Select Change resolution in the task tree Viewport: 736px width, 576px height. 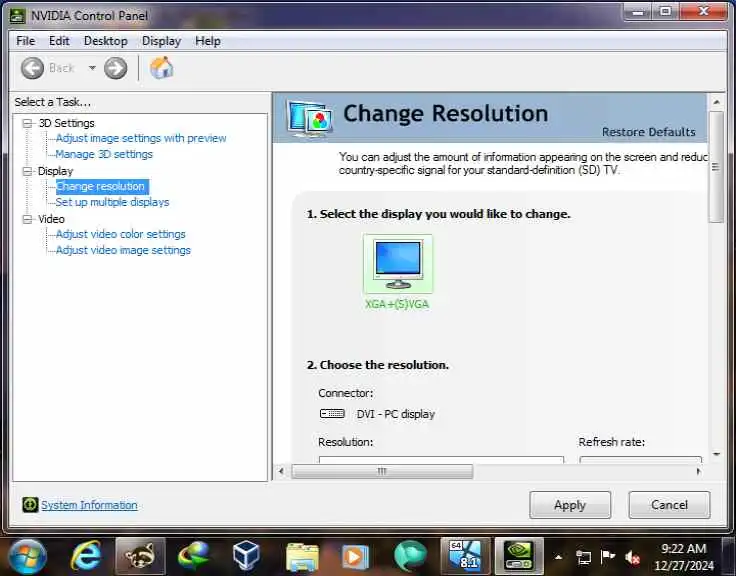102,186
